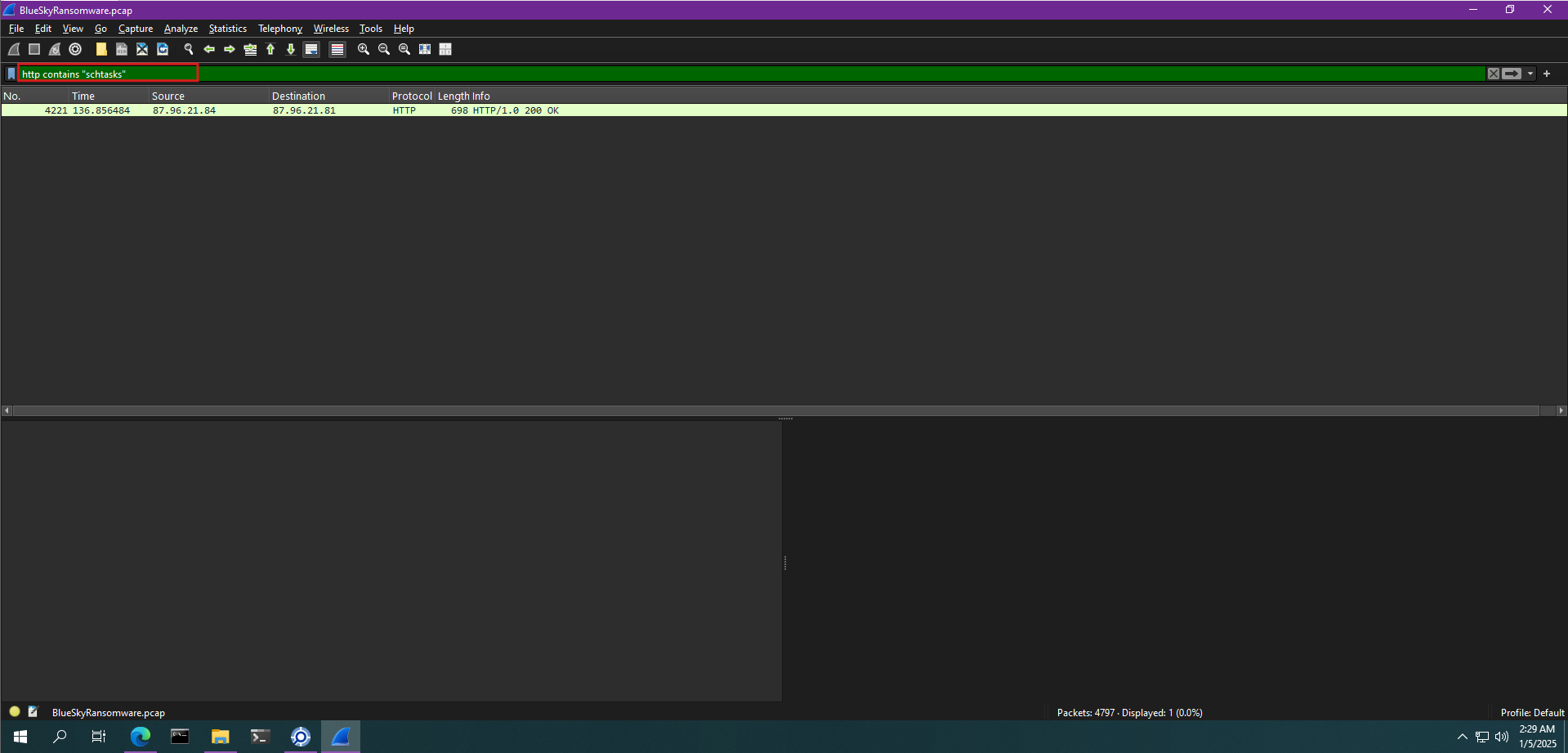Viewport: 1568px width, 753px height.
Task: Open the display filter bookmark menu
Action: [11, 74]
